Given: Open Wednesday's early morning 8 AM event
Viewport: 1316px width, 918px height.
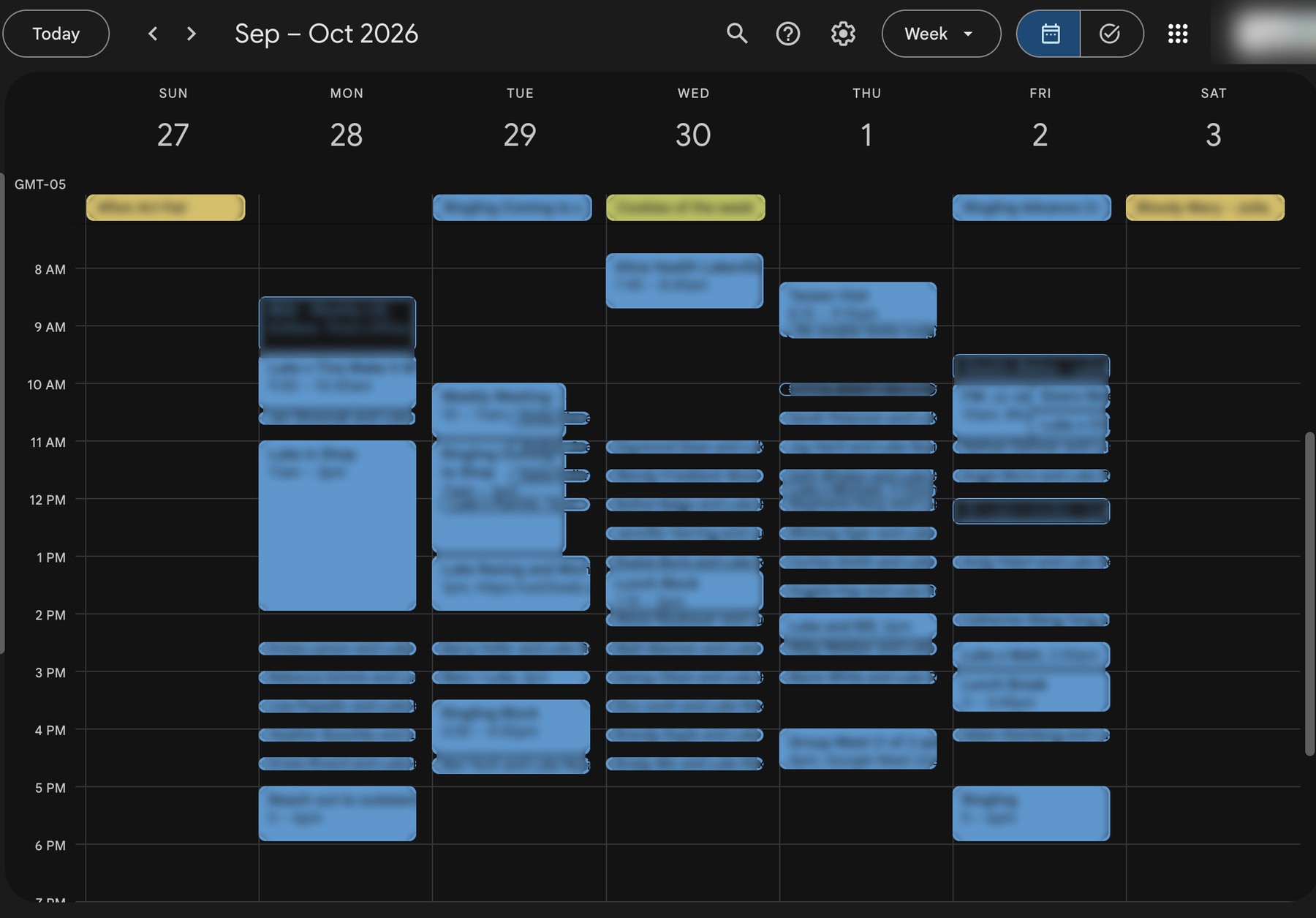Looking at the screenshot, I should pyautogui.click(x=684, y=281).
